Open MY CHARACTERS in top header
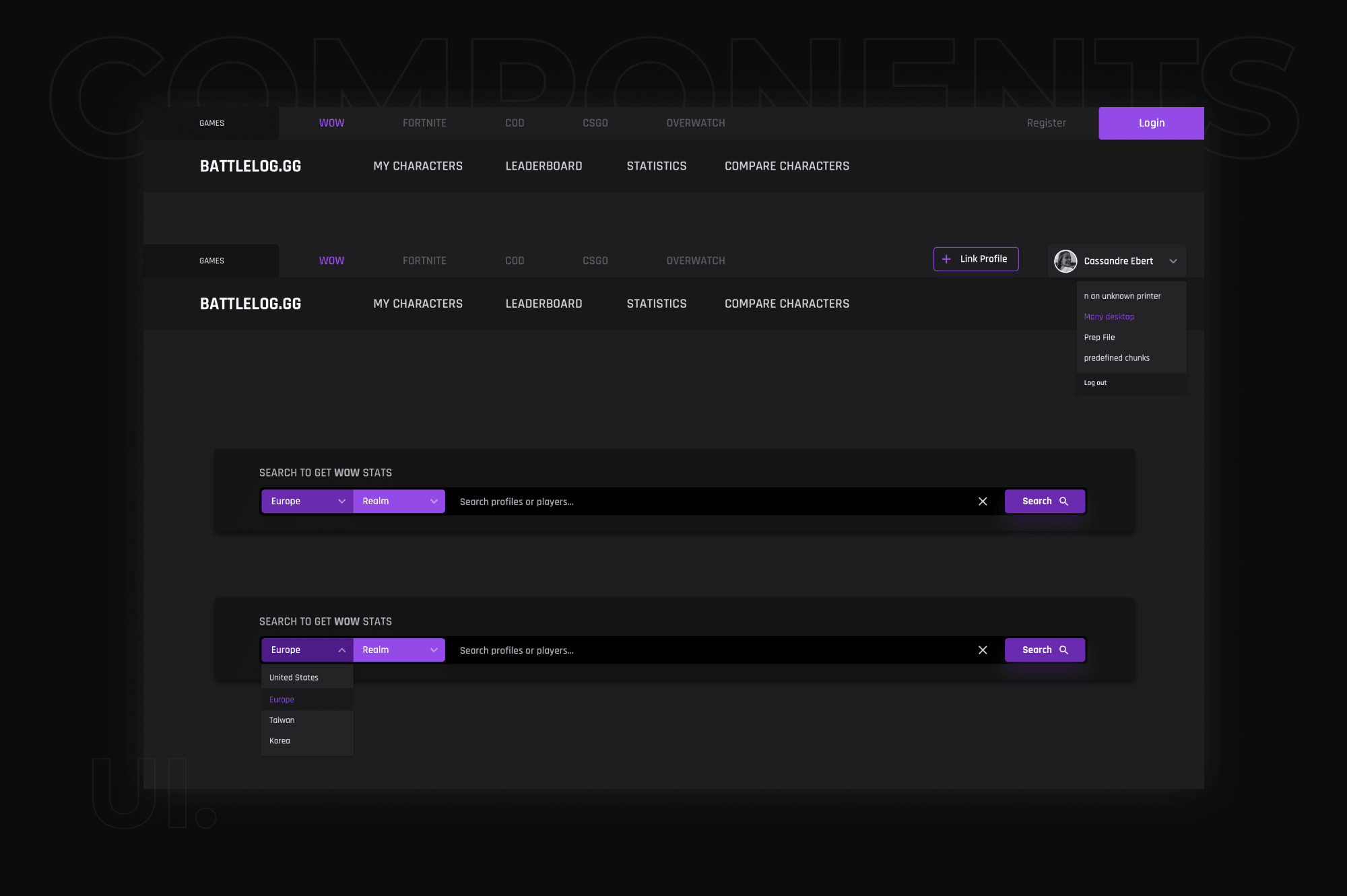1347x896 pixels. (x=418, y=166)
